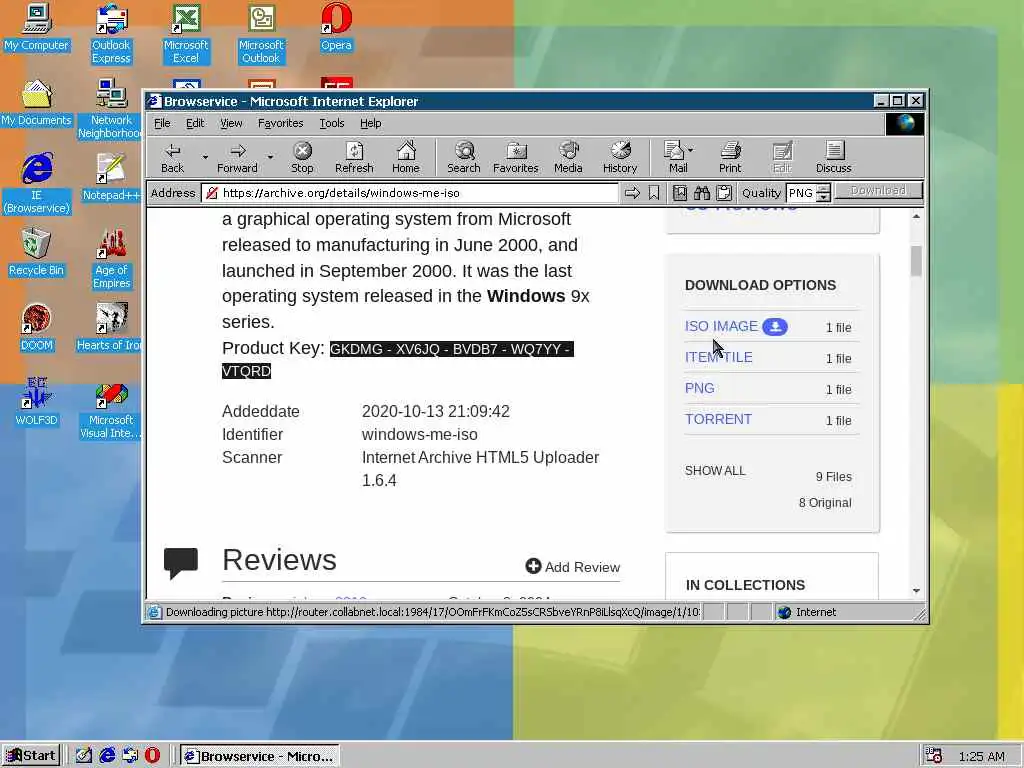1024x768 pixels.
Task: Click the vertical scrollbar thumb
Action: 916,261
